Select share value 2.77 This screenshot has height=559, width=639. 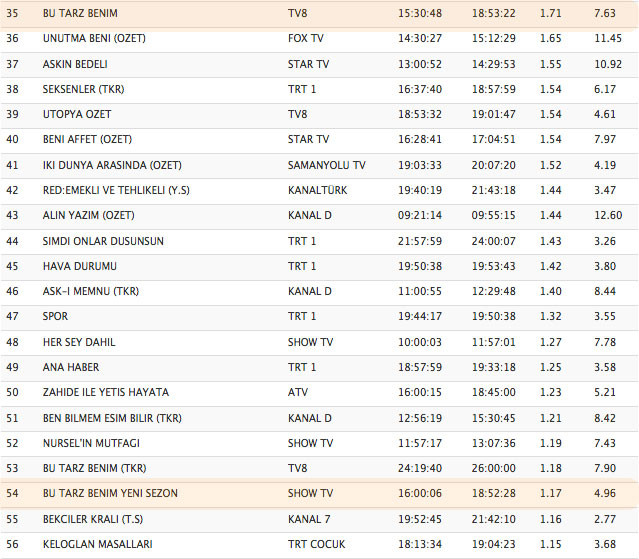(x=605, y=519)
